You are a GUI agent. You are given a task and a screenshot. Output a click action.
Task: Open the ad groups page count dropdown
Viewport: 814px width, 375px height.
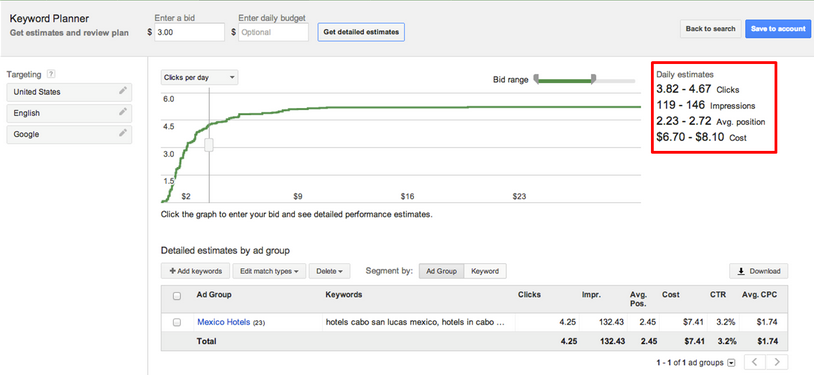[x=732, y=363]
